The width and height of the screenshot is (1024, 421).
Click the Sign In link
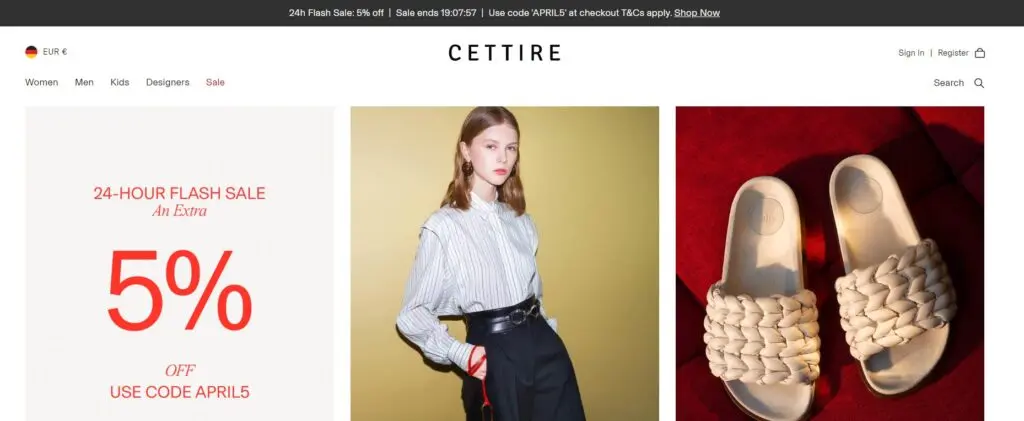click(911, 53)
